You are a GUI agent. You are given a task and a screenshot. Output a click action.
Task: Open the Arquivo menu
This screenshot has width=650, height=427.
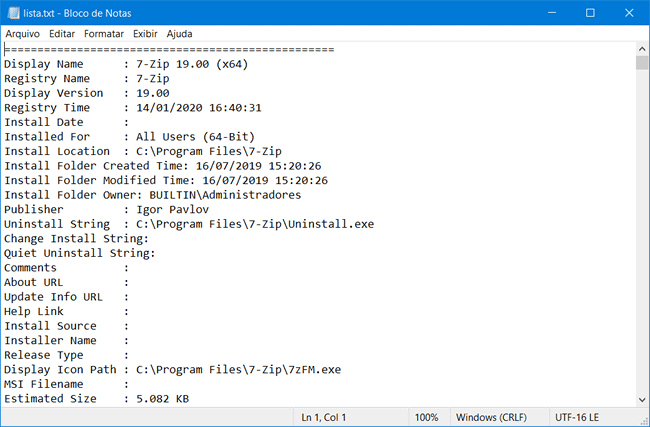(x=23, y=33)
